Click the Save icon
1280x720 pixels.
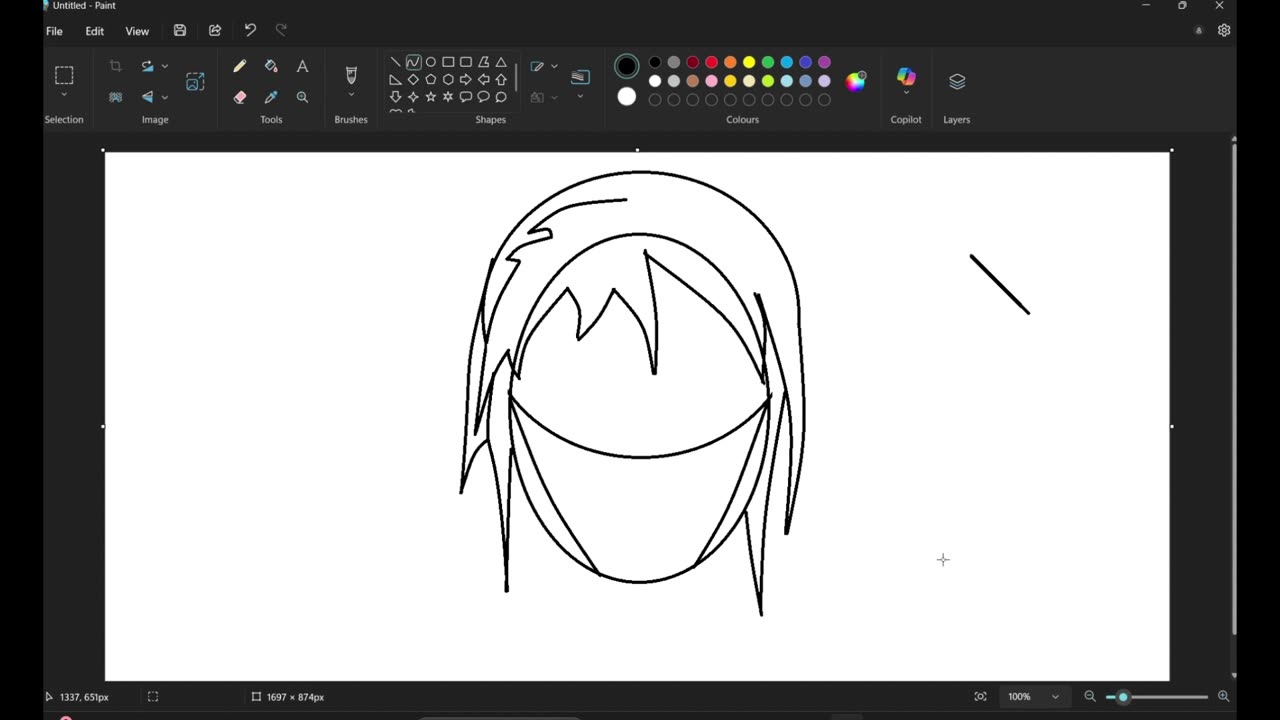(x=180, y=31)
